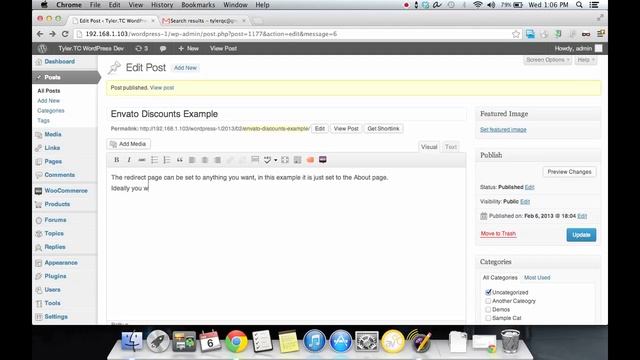640x360 pixels.
Task: Open Spotlight search in the menu bar
Action: [x=579, y=5]
